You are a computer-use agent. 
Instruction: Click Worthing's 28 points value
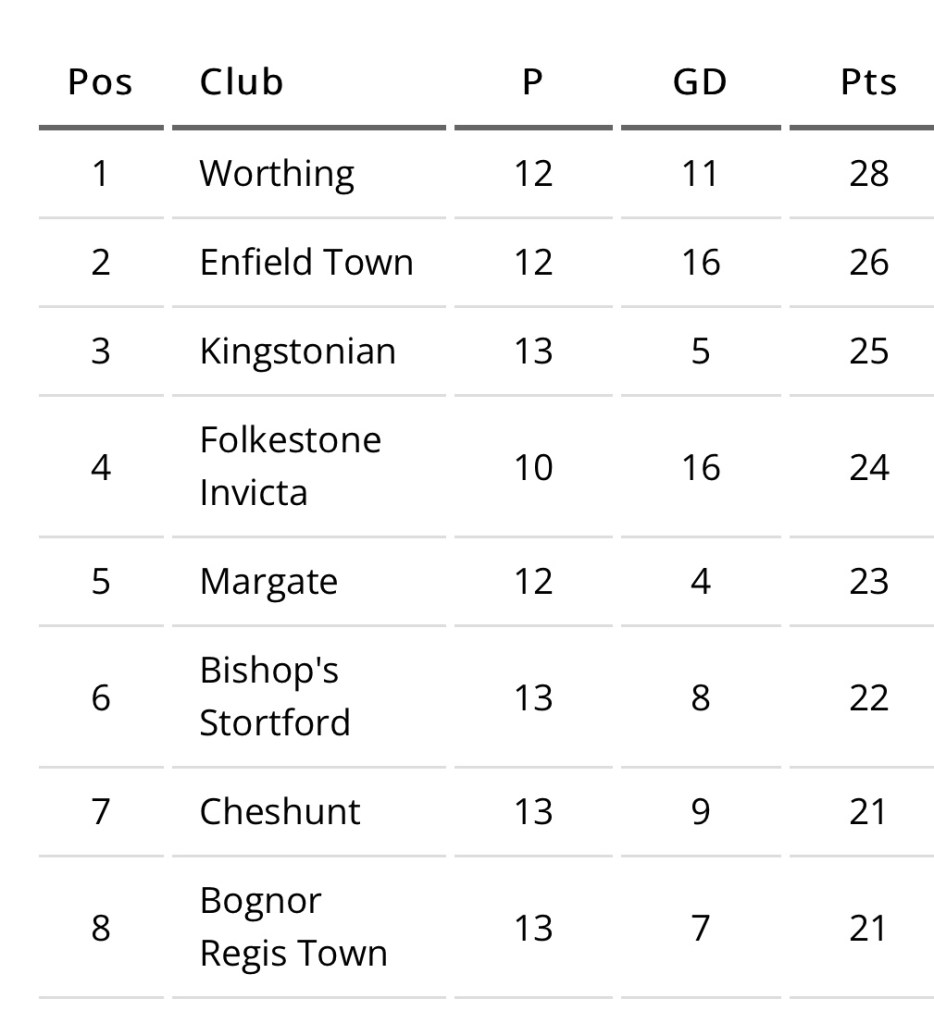(867, 174)
